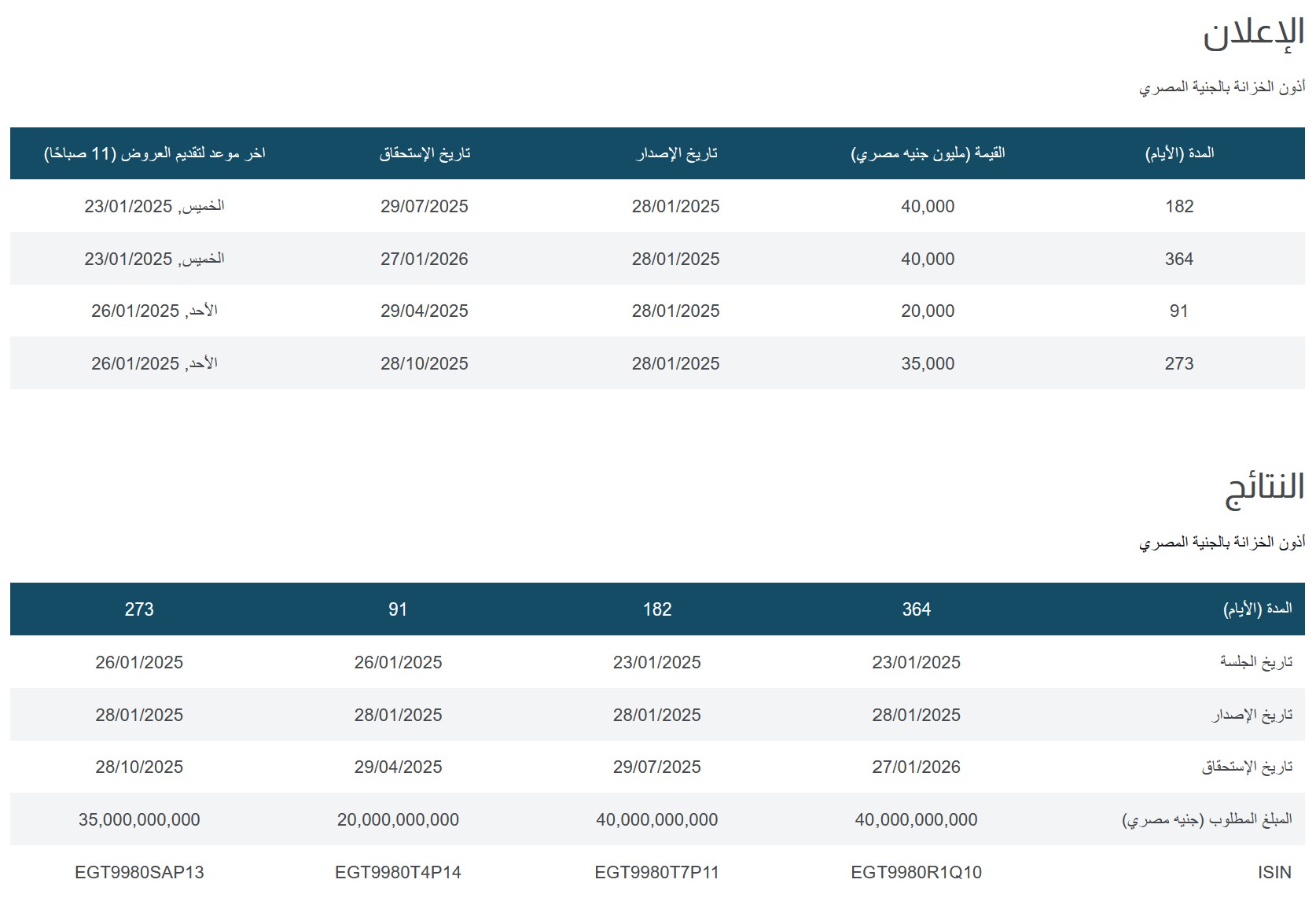This screenshot has width=1316, height=920.
Task: Click session date 23/01/2025 under the 182 column
Action: (x=657, y=662)
